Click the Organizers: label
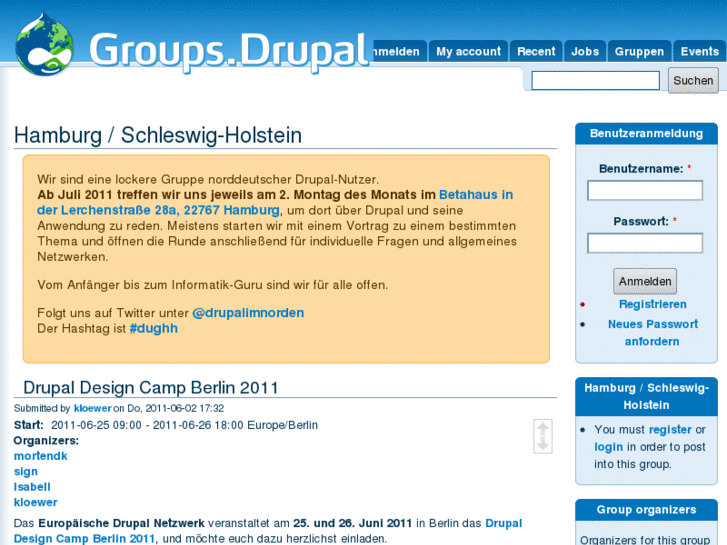 [46, 441]
